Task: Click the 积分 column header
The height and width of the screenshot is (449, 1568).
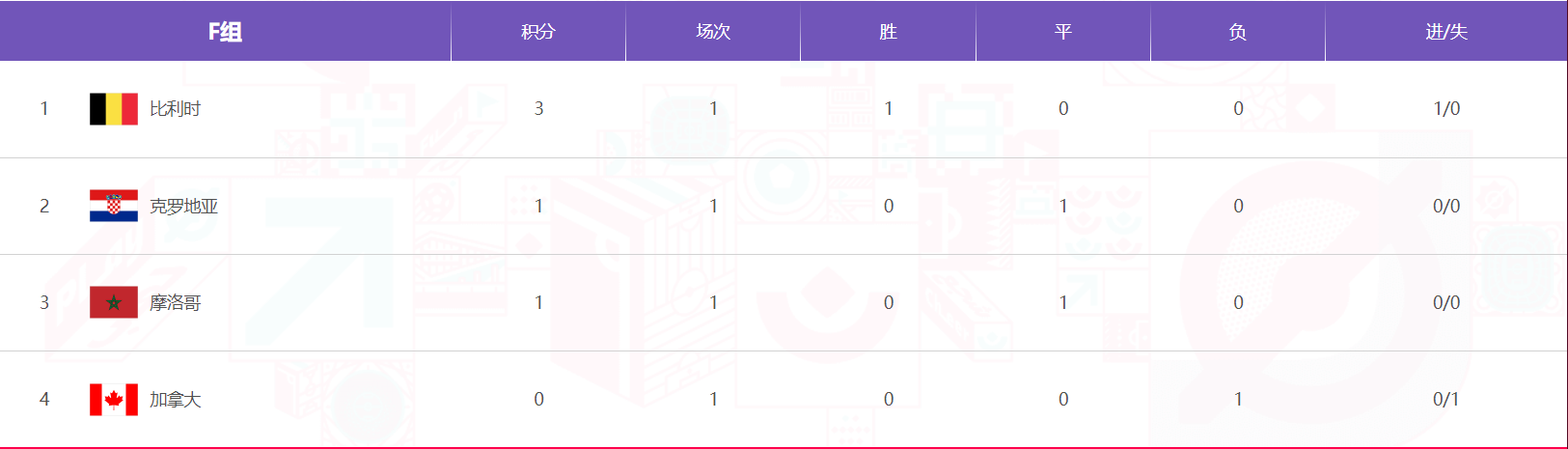Action: point(538,32)
